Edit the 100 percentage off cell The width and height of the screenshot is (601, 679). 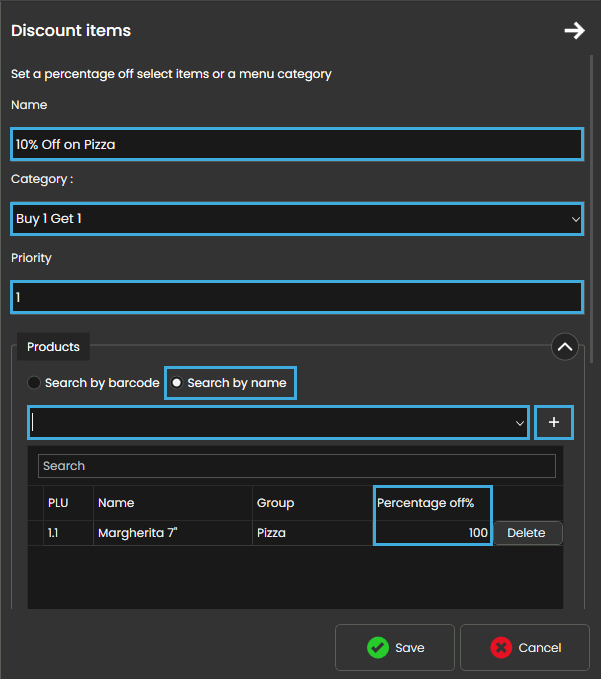coord(433,533)
